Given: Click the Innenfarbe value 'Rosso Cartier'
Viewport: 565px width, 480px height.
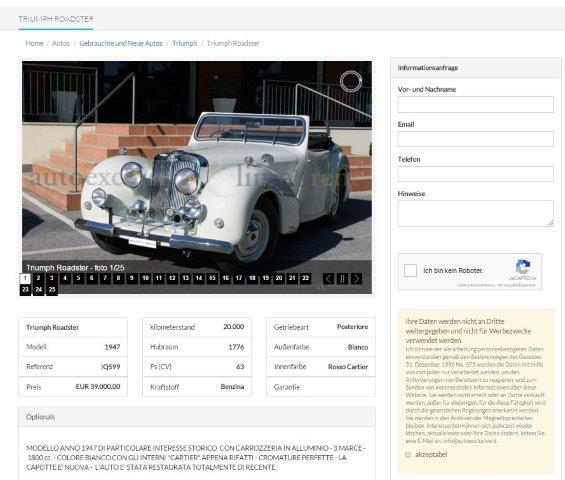Looking at the screenshot, I should tap(348, 367).
